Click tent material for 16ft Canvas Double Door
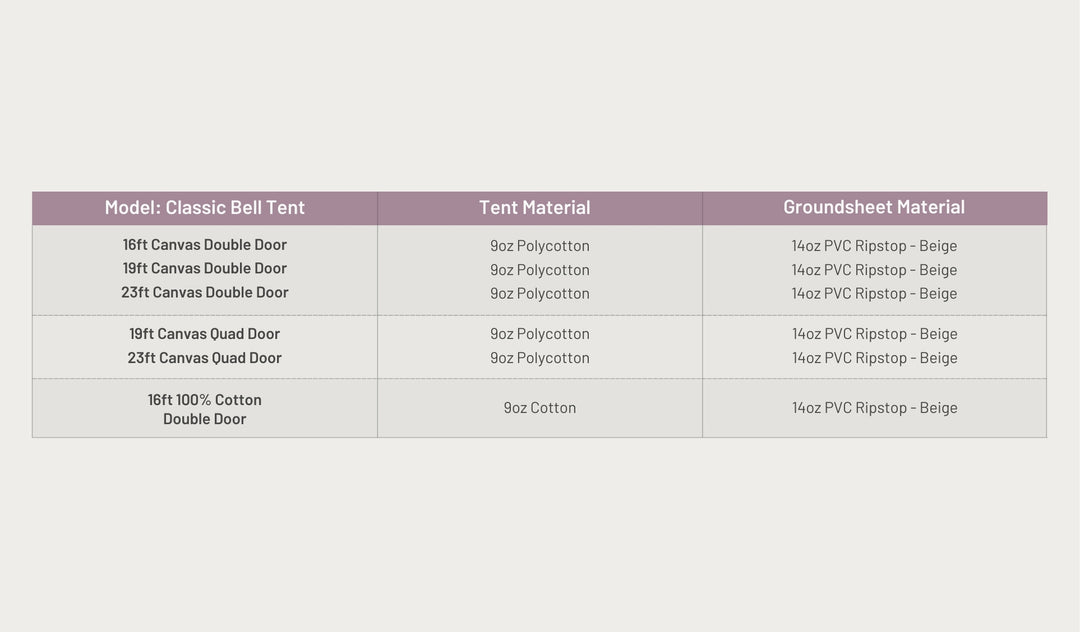This screenshot has height=632, width=1080. 540,246
